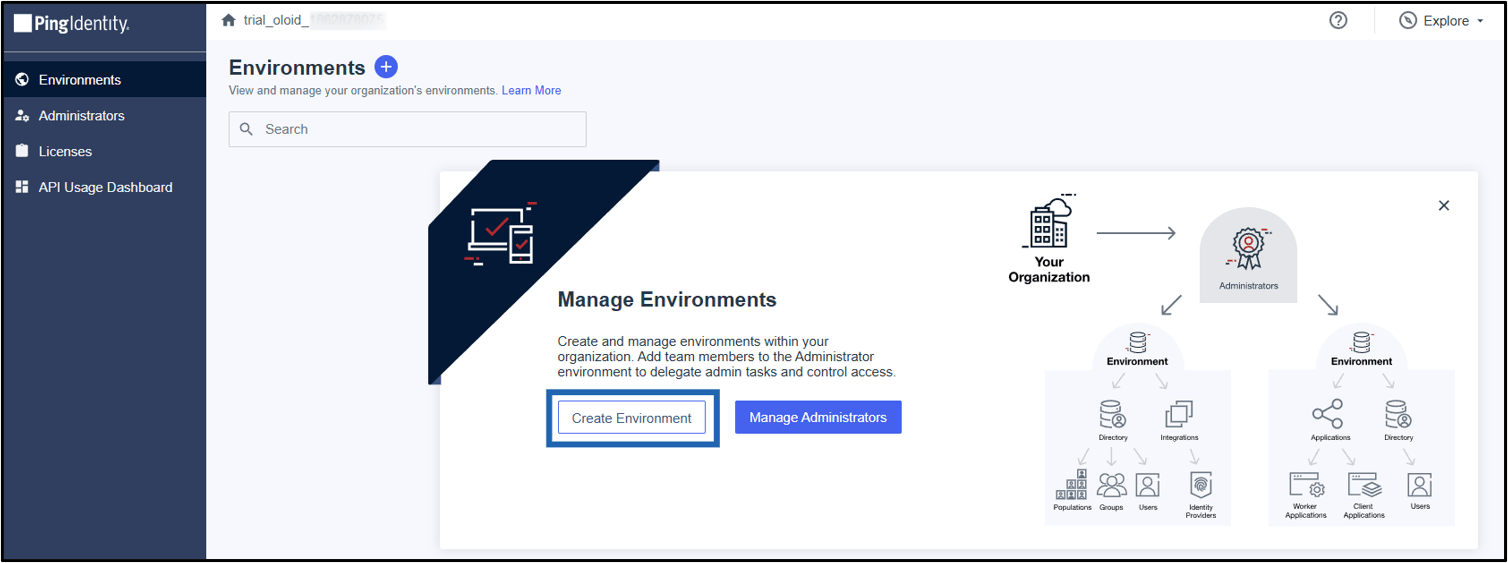Click the devices checkmark banner icon
Viewport: 1508px width, 563px height.
tap(501, 234)
